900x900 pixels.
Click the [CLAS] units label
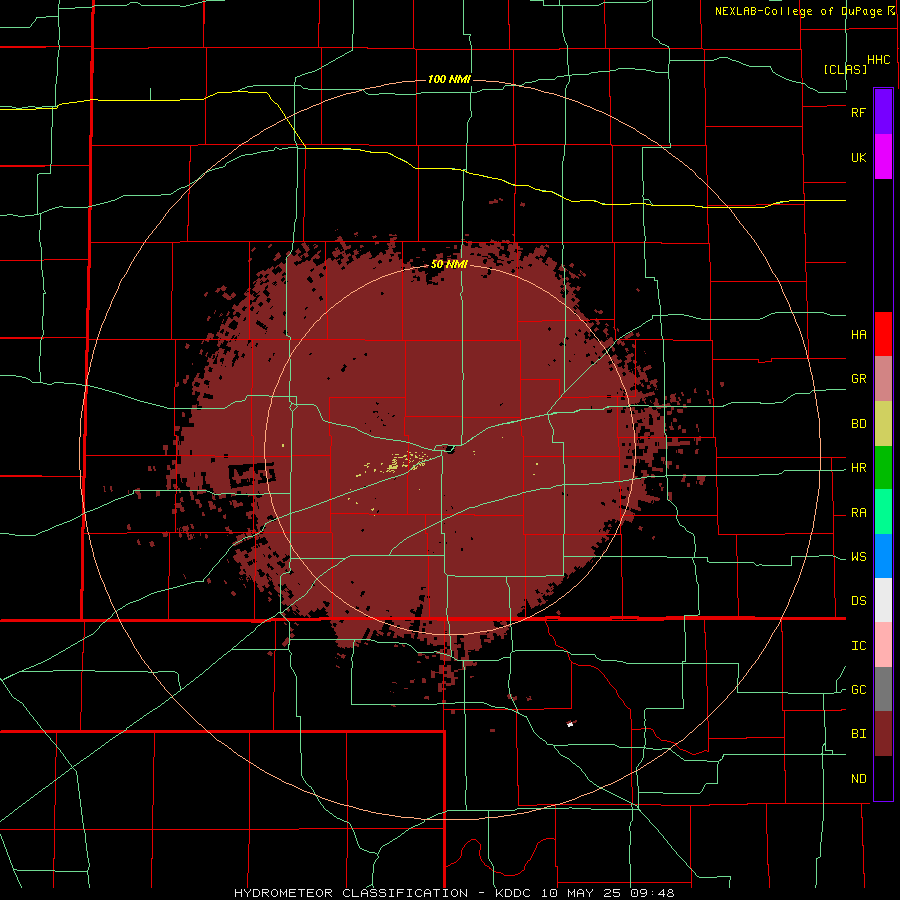(845, 69)
